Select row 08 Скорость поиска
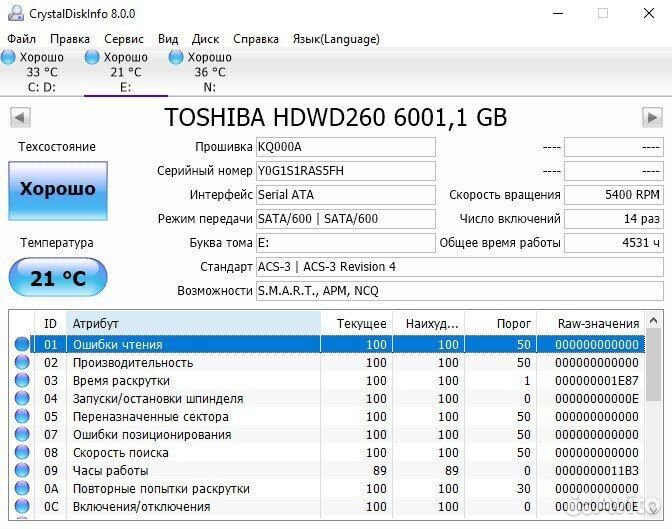Viewport: 672px width, 529px height. point(327,453)
